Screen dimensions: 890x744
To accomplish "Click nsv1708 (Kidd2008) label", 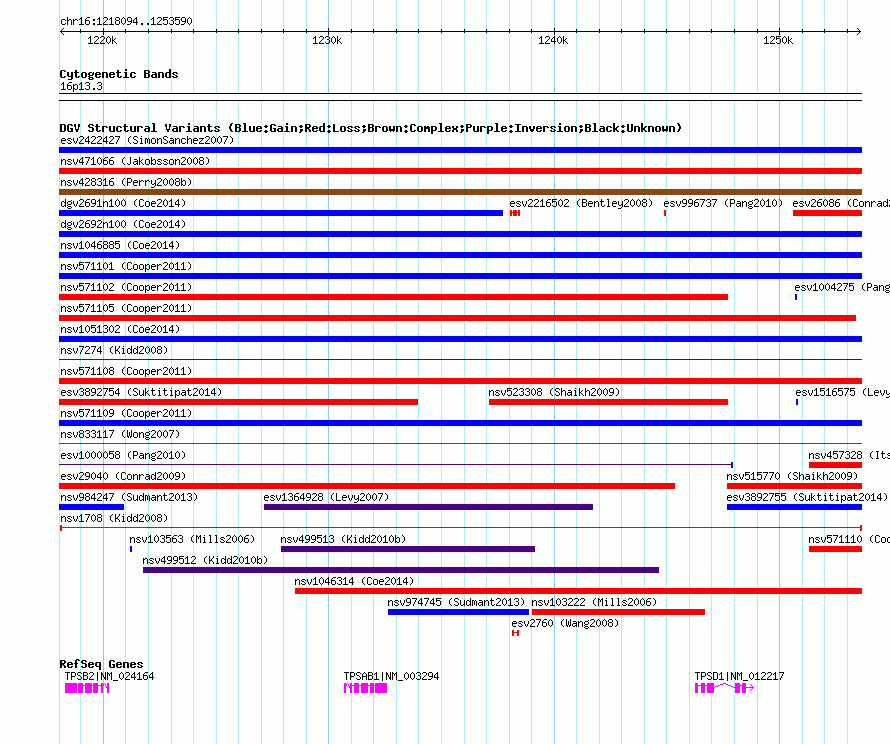I will (x=114, y=518).
